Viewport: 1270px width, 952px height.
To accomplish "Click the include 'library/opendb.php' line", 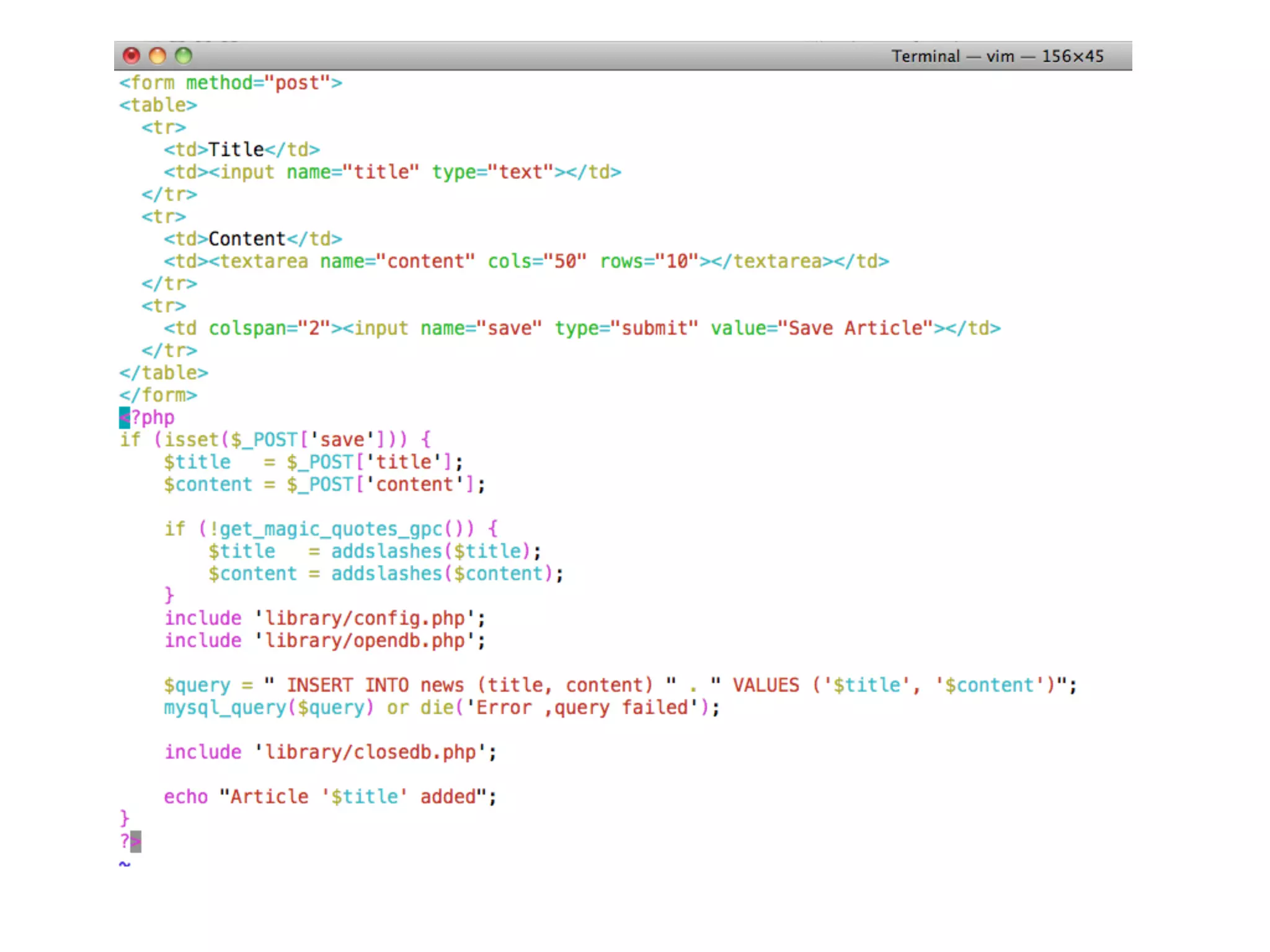I will point(324,641).
